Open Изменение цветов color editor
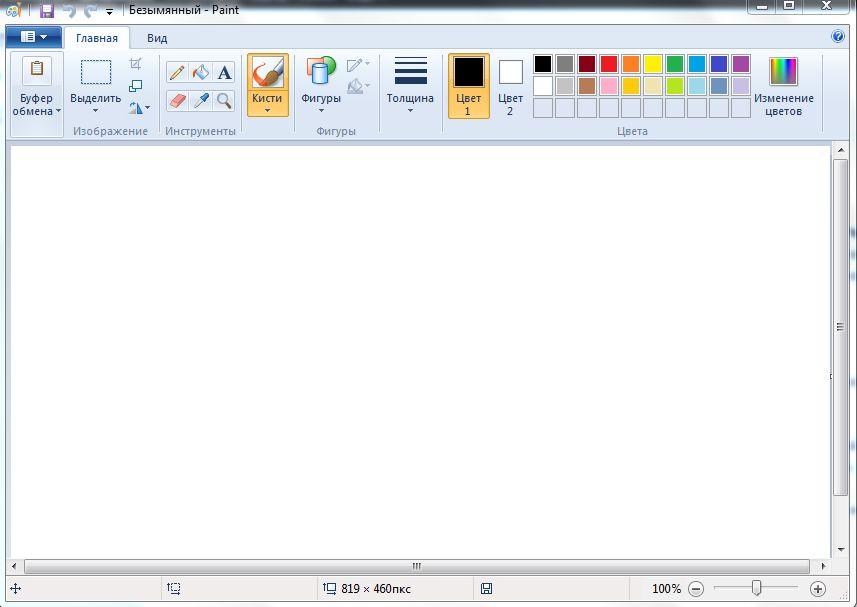 pos(783,85)
